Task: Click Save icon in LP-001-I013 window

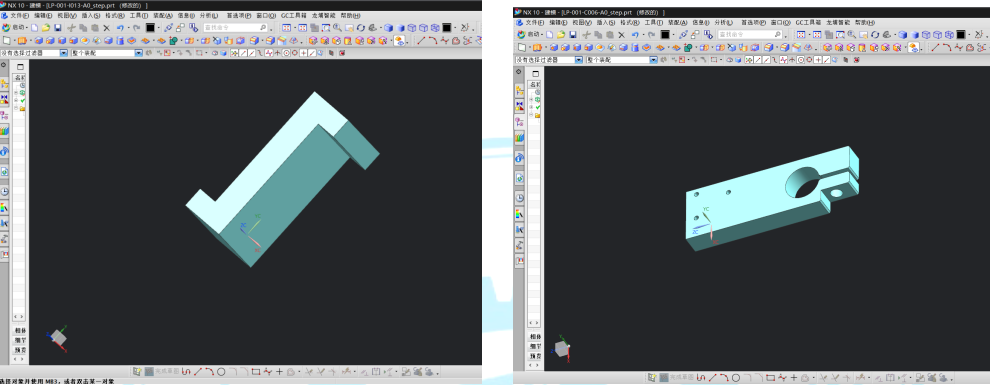Action: [x=58, y=28]
